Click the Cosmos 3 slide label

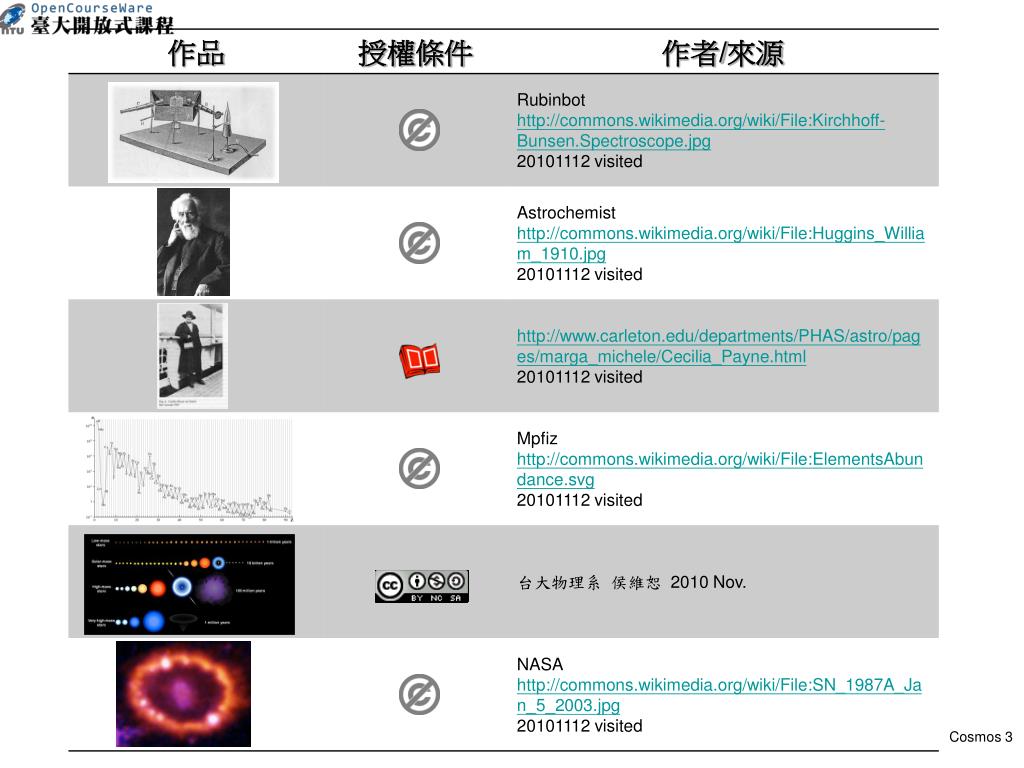coord(980,737)
